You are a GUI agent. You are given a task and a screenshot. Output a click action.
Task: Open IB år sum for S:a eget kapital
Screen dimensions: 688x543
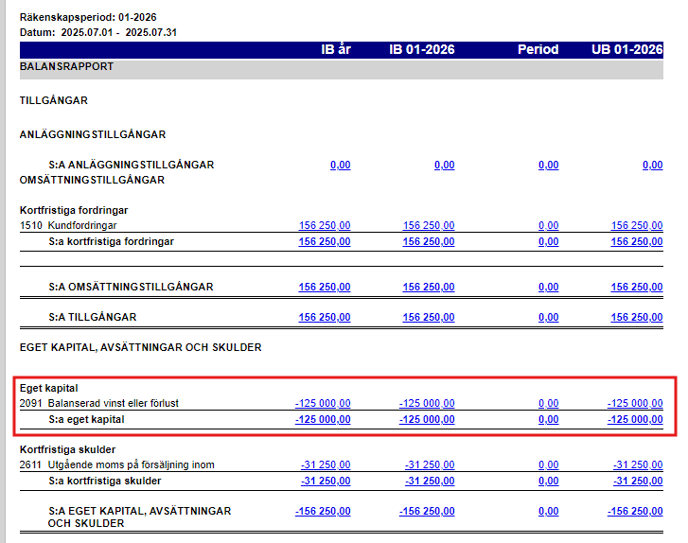tap(322, 419)
